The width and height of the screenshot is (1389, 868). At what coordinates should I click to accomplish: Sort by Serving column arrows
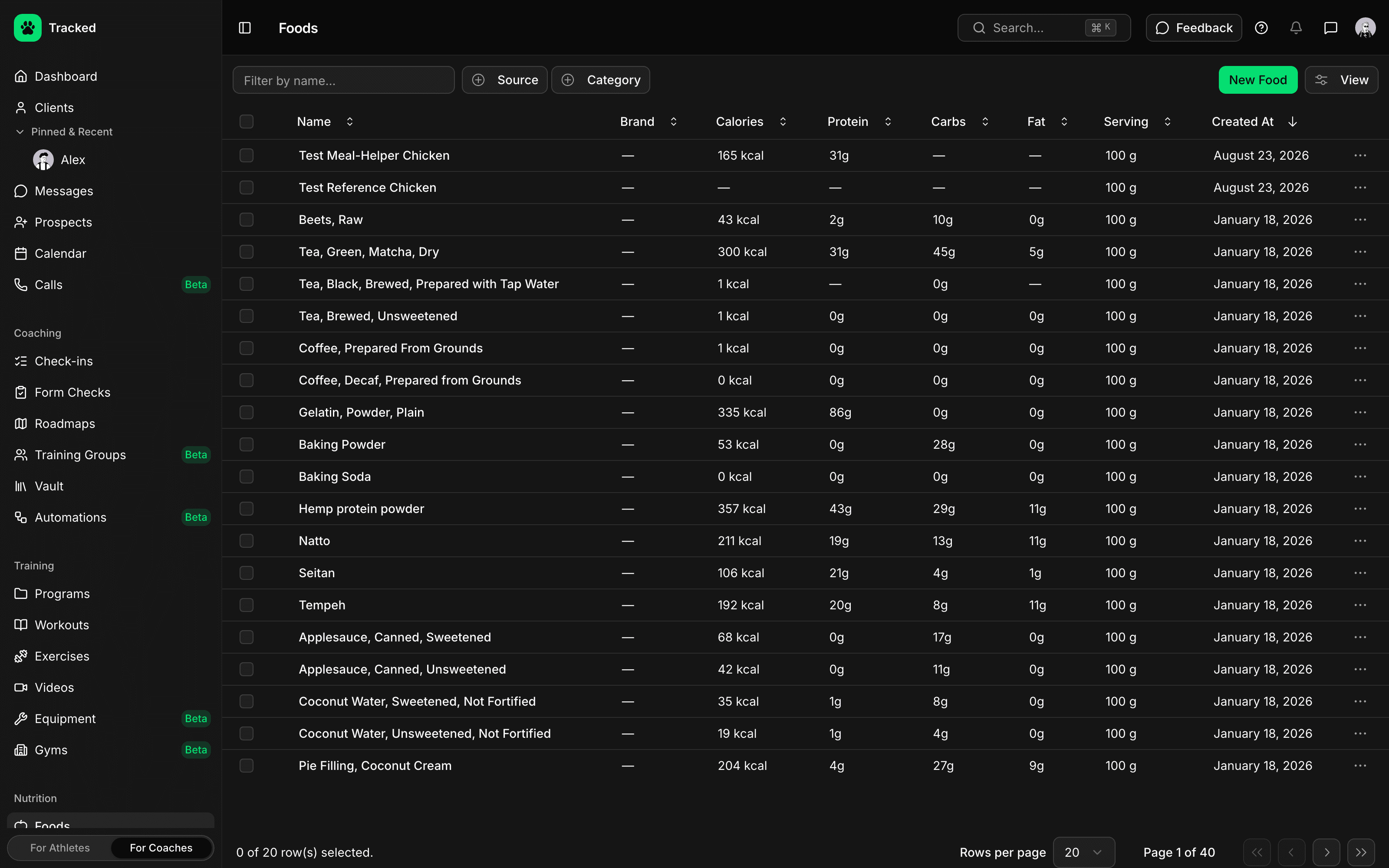click(1168, 122)
